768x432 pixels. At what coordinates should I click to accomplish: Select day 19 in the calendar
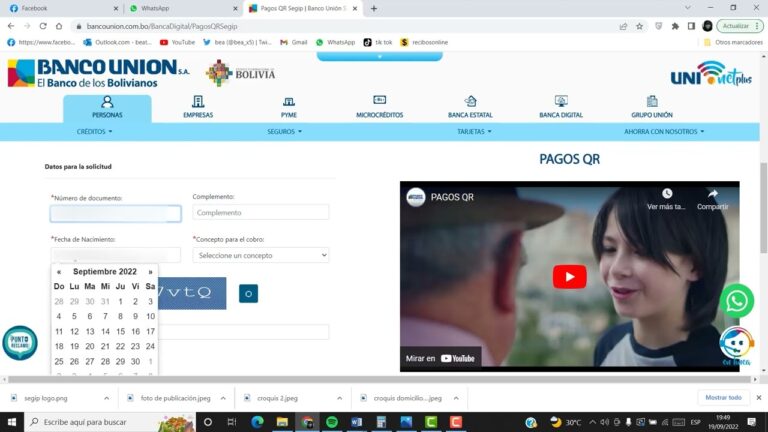(74, 346)
